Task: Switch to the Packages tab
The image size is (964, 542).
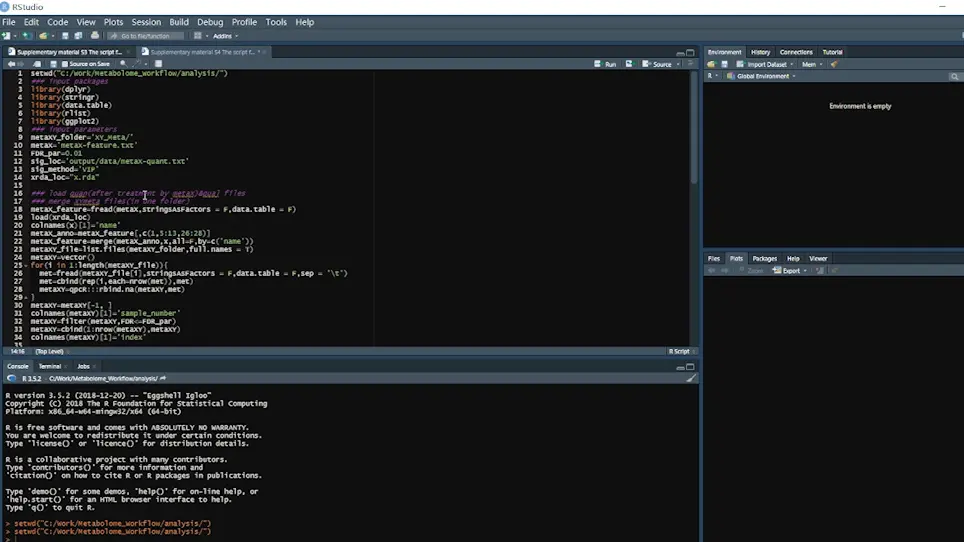Action: pos(764,259)
